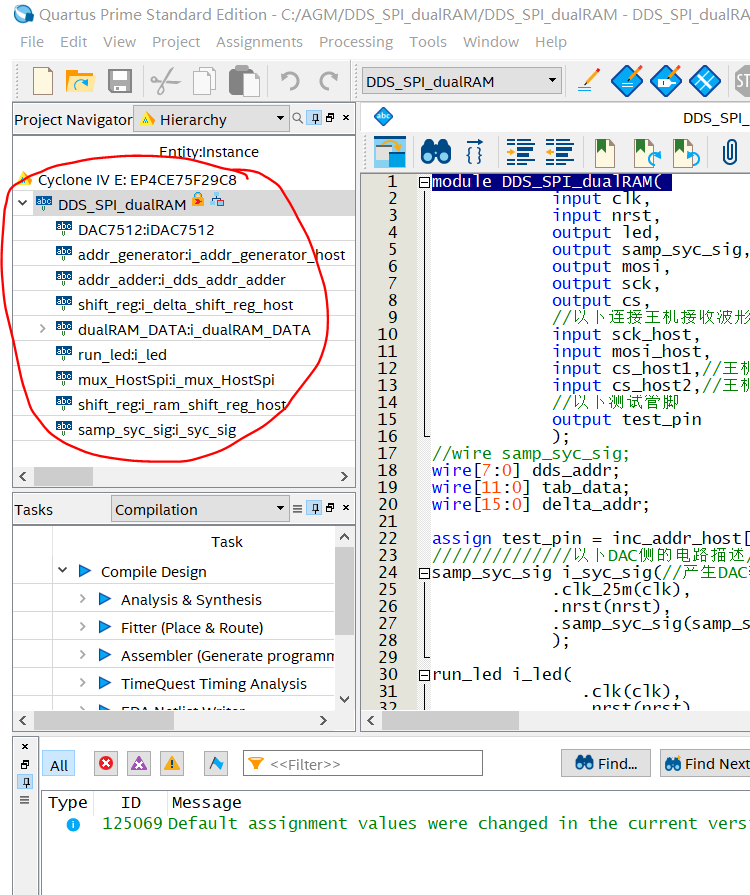
Task: Search the Project Navigator with the magnifier icon
Action: pos(297,118)
